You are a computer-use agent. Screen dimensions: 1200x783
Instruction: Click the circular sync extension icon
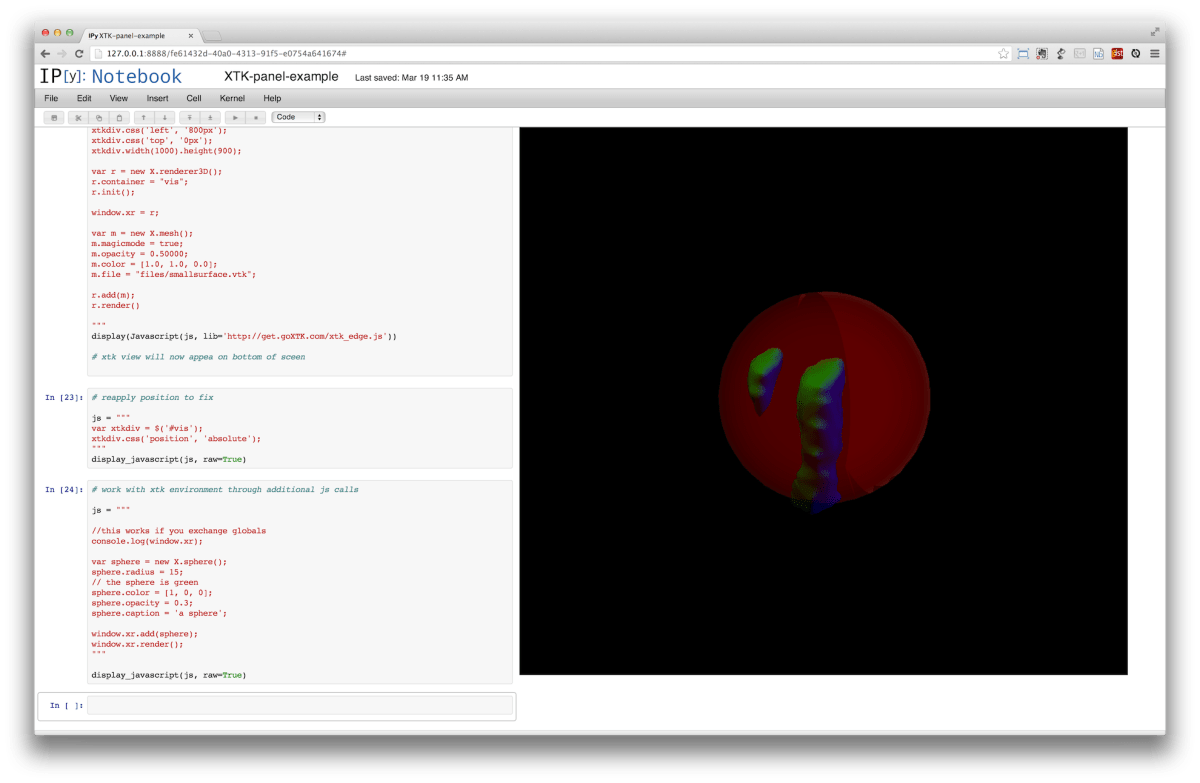click(x=1136, y=53)
